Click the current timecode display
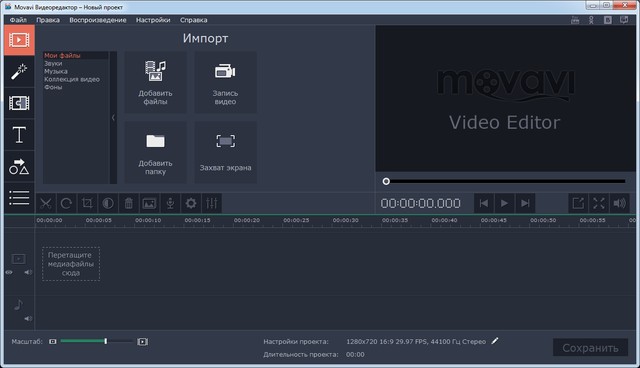The height and width of the screenshot is (368, 640). point(420,203)
